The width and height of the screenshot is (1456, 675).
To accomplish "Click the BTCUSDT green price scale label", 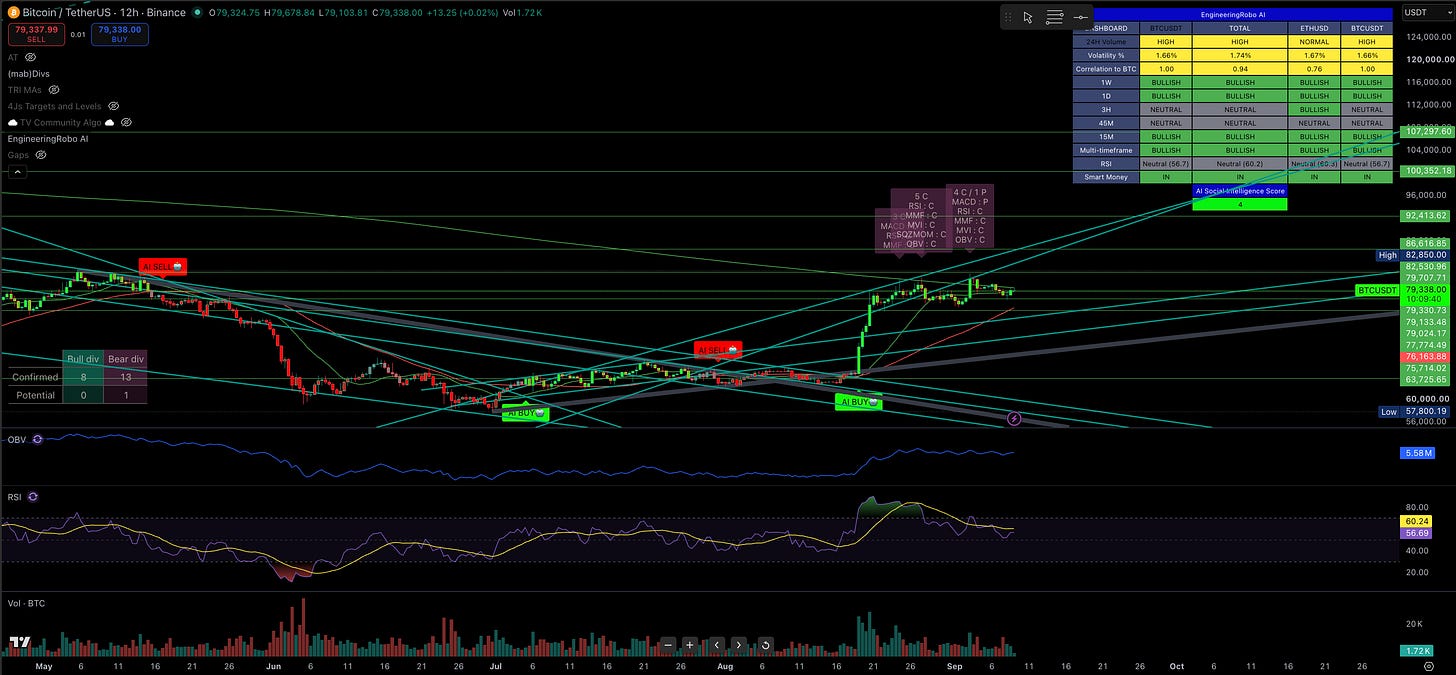I will pos(1377,290).
